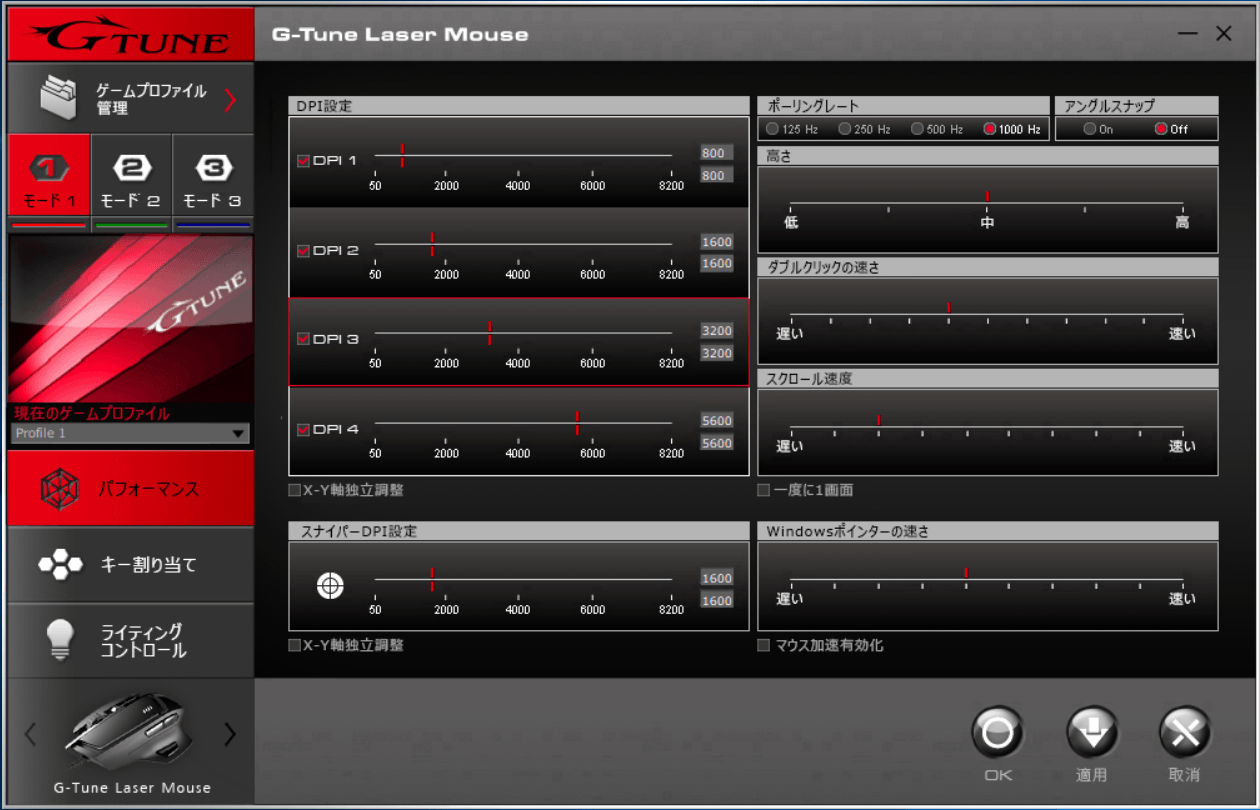Open the lighting control tab
Screen dimensions: 1260x810
131,641
